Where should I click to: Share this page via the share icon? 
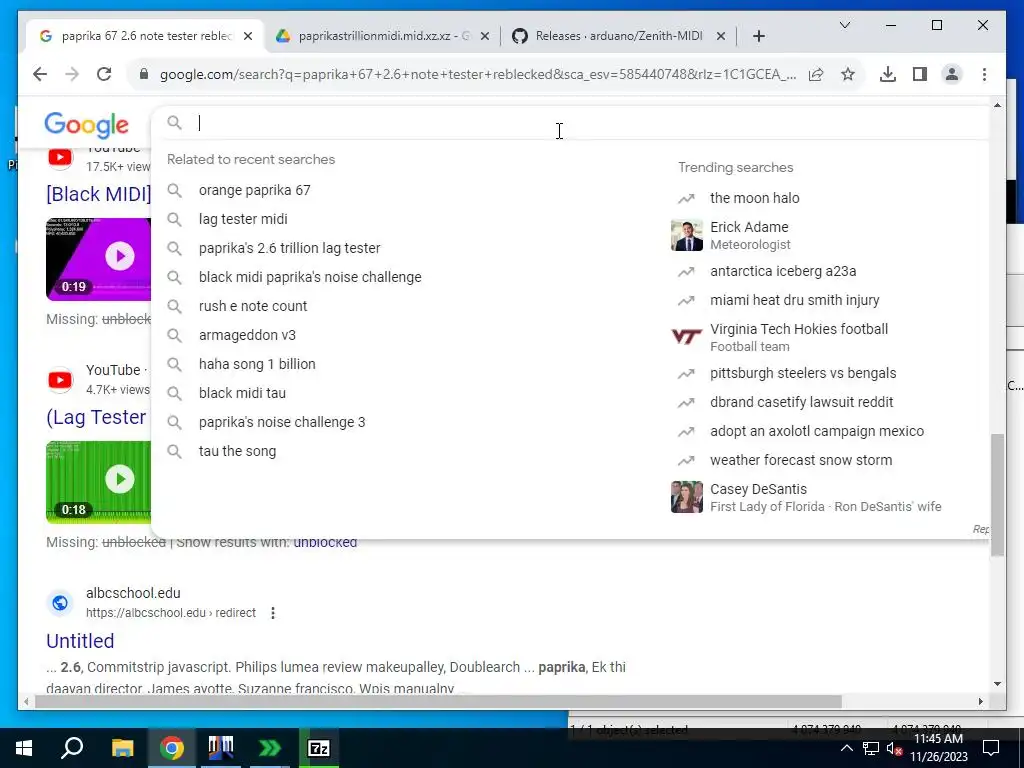(816, 74)
